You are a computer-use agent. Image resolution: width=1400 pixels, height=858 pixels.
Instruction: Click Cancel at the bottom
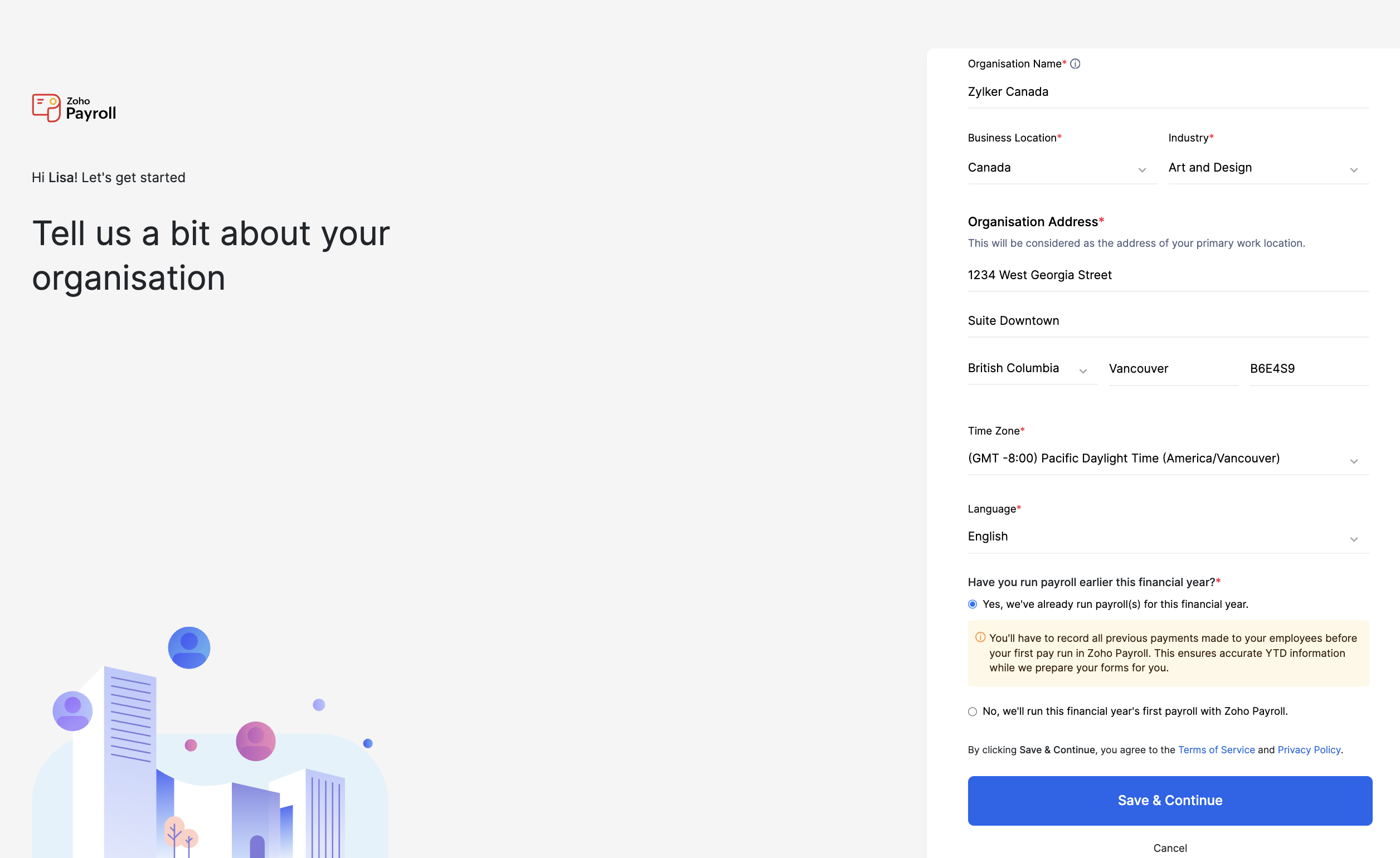pyautogui.click(x=1169, y=847)
